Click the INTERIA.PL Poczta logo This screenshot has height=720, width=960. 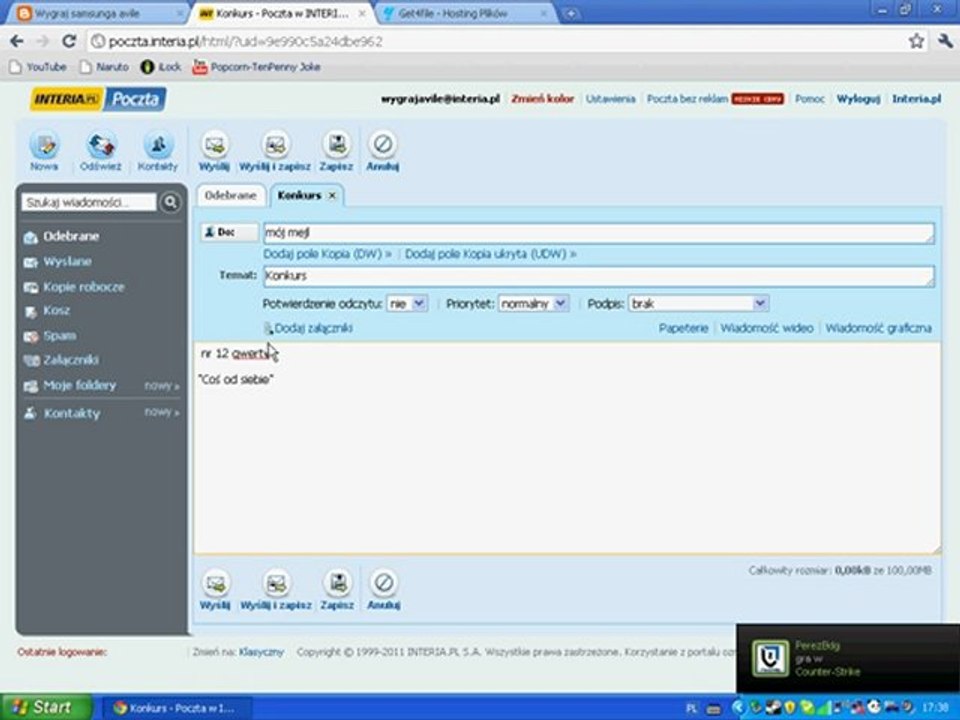pos(98,99)
